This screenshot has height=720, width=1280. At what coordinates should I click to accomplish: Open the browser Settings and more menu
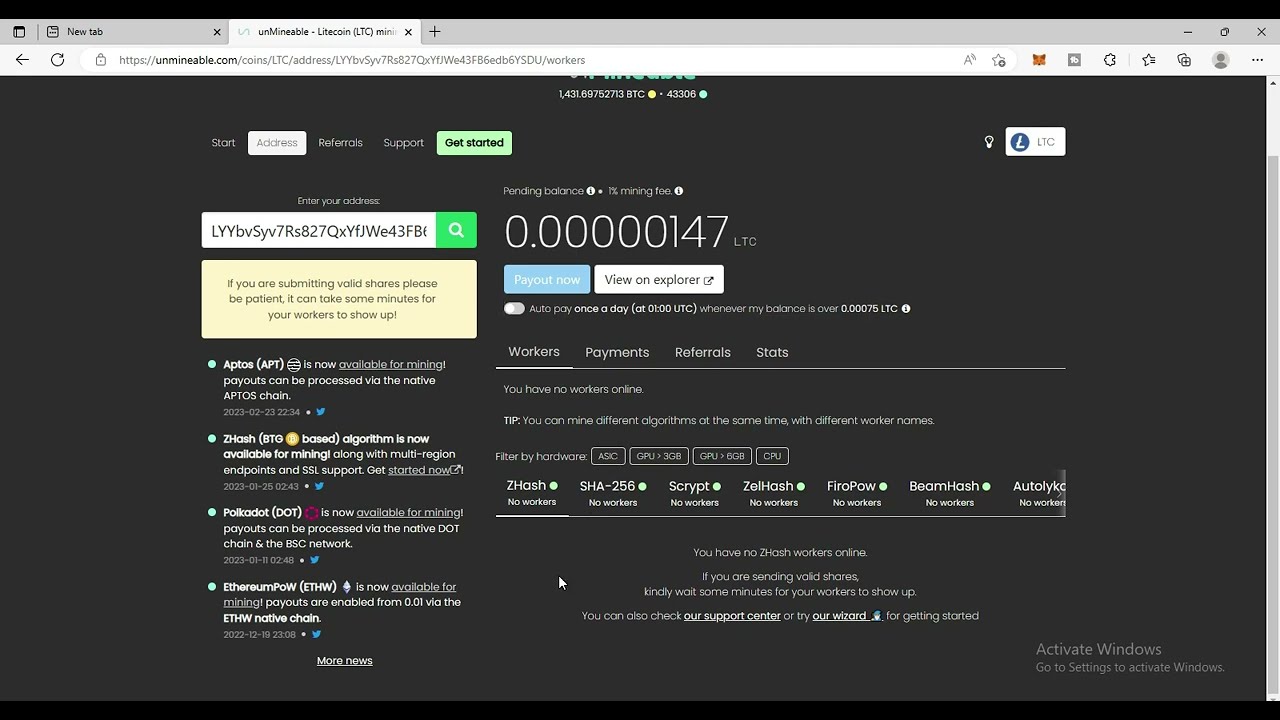pos(1258,60)
